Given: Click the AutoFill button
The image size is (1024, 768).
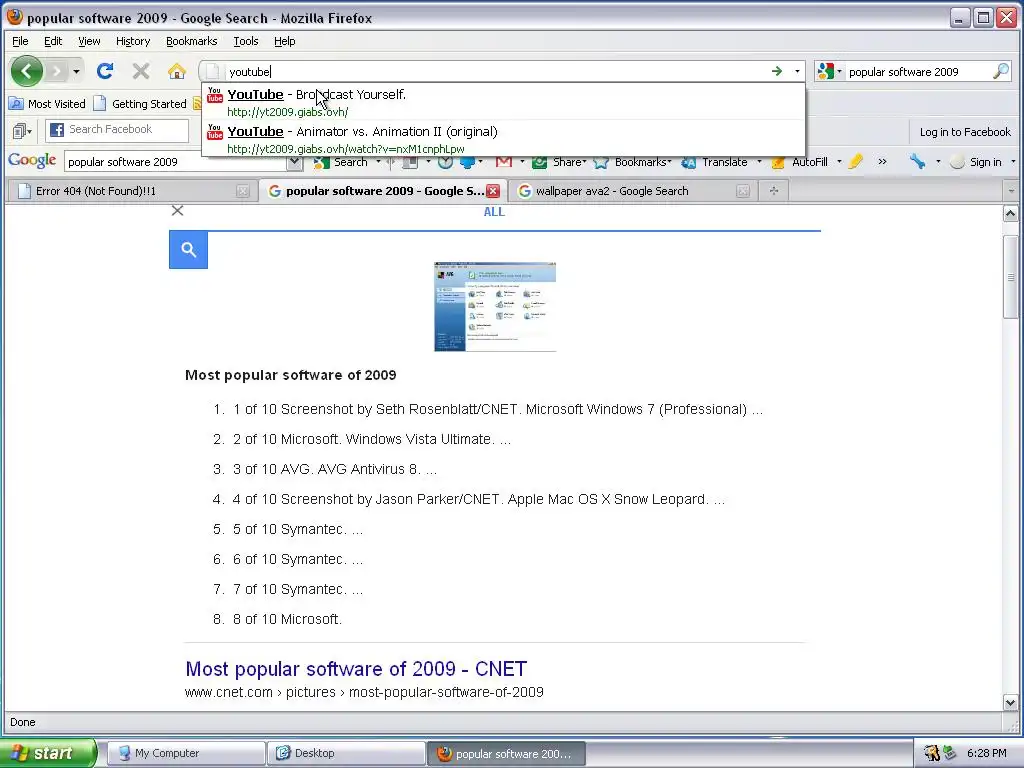Looking at the screenshot, I should (x=799, y=162).
